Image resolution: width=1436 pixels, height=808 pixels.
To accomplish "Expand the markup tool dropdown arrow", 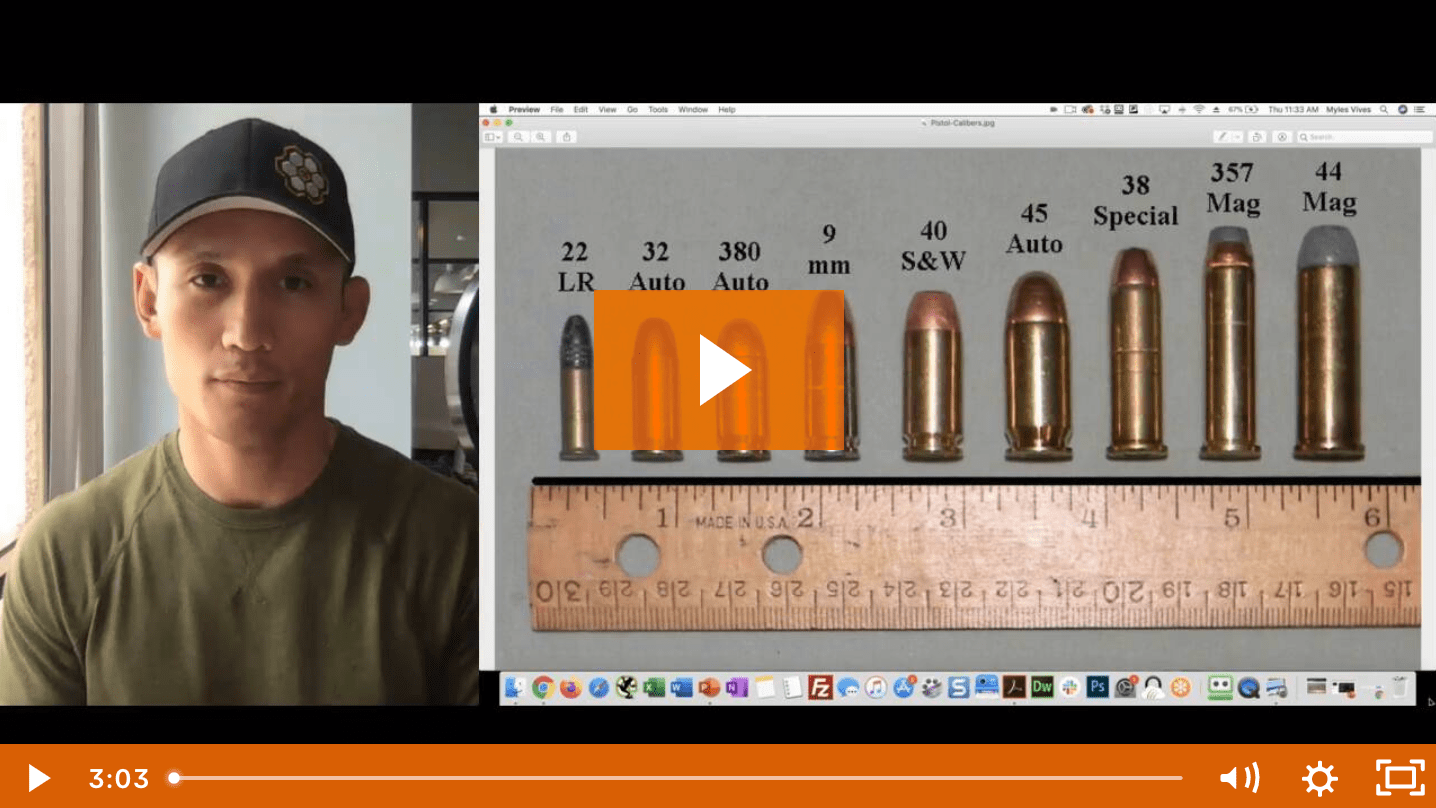I will pos(1238,137).
